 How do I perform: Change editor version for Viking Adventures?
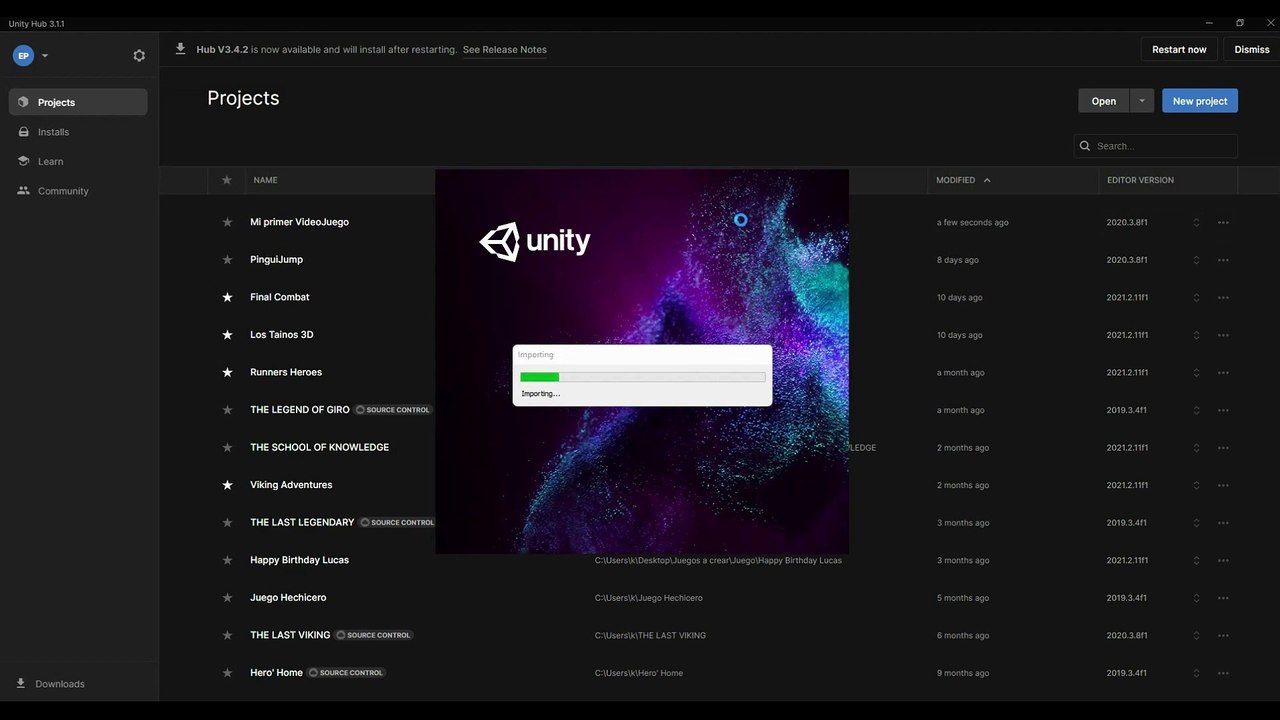pyautogui.click(x=1196, y=485)
